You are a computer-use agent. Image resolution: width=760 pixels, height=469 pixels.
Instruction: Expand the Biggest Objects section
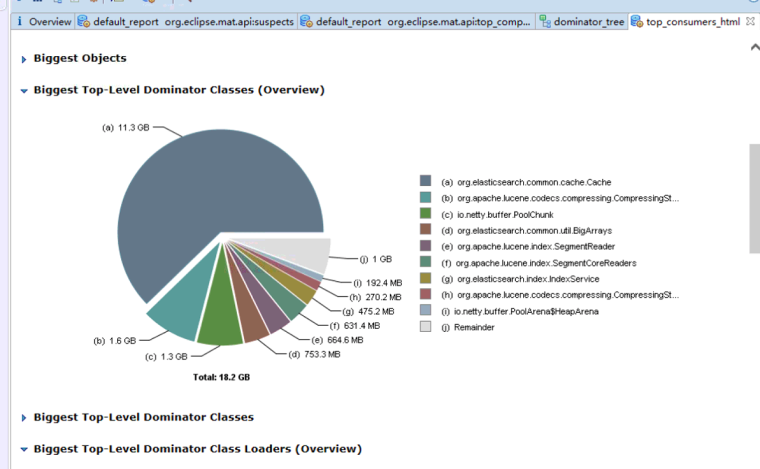coord(24,59)
